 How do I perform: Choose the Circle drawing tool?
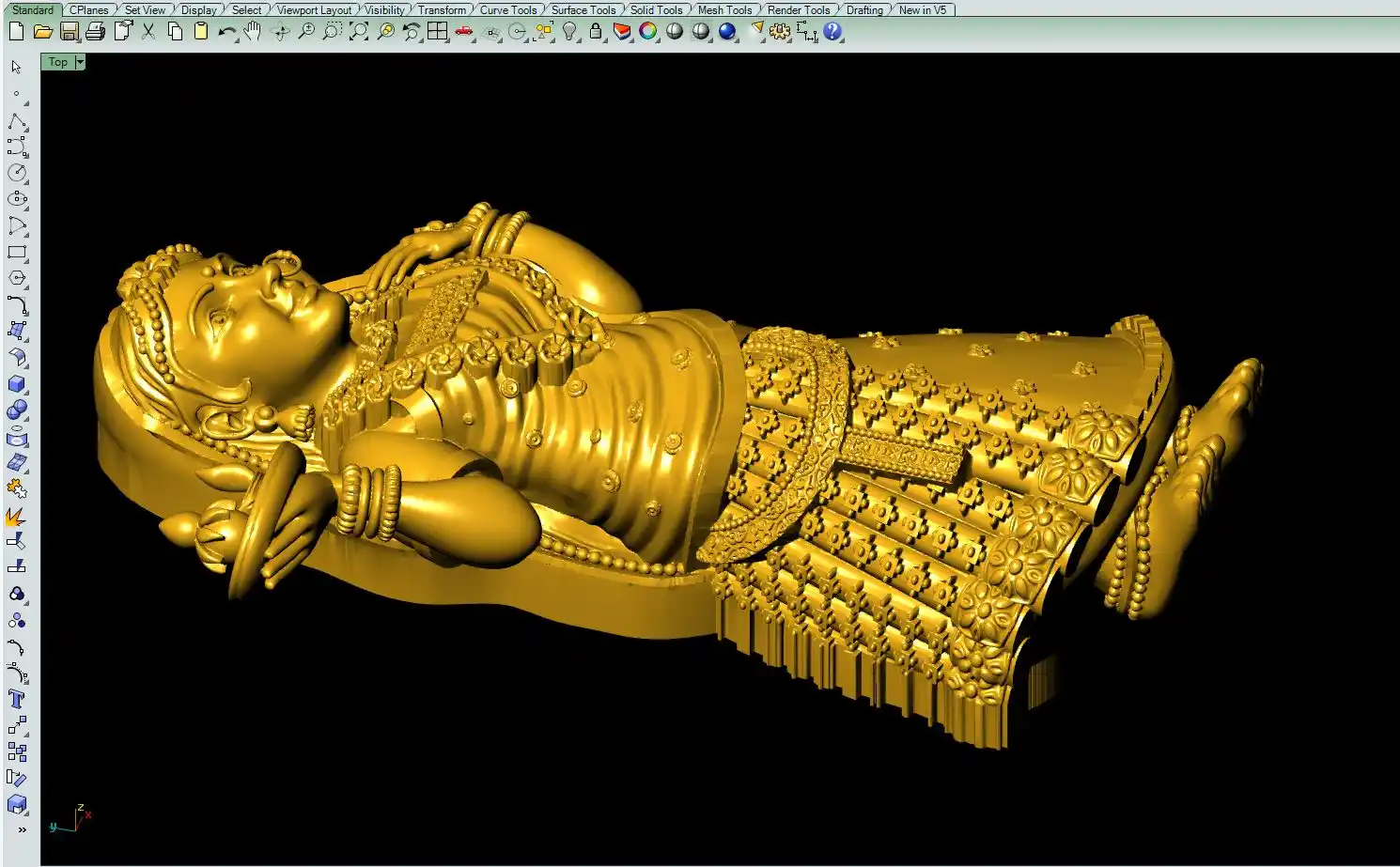17,173
